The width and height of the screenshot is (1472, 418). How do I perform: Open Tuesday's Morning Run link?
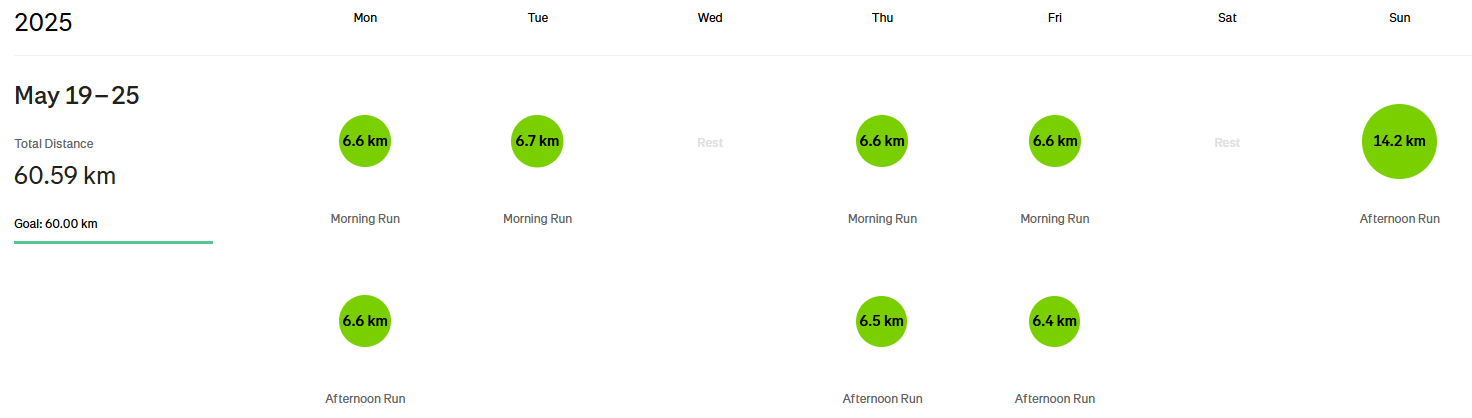click(x=537, y=219)
